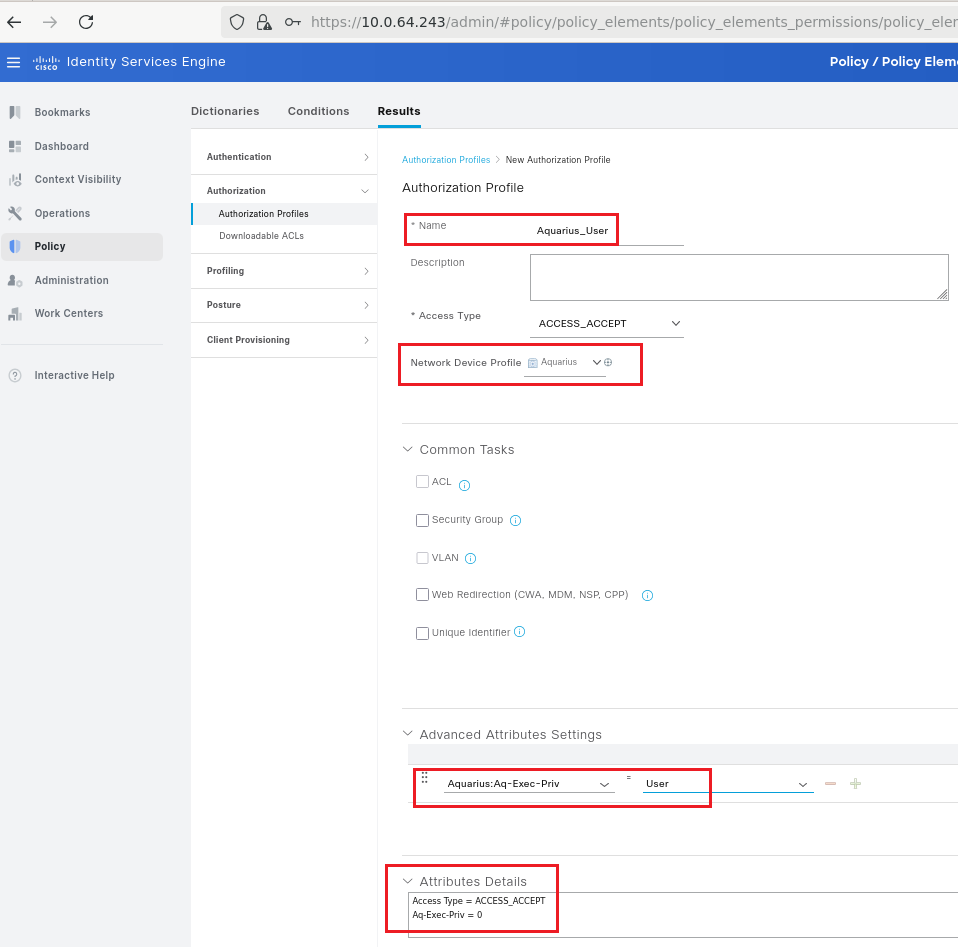Click the padlock security warning icon
Screen dimensions: 958x947
[264, 23]
